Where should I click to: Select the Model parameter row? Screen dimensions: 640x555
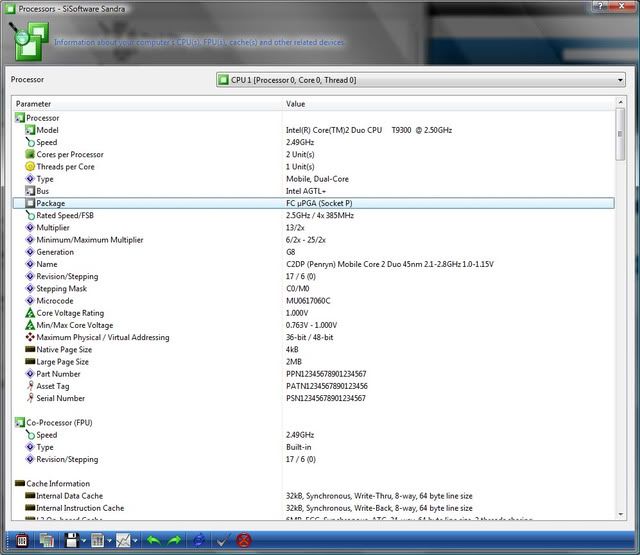313,130
